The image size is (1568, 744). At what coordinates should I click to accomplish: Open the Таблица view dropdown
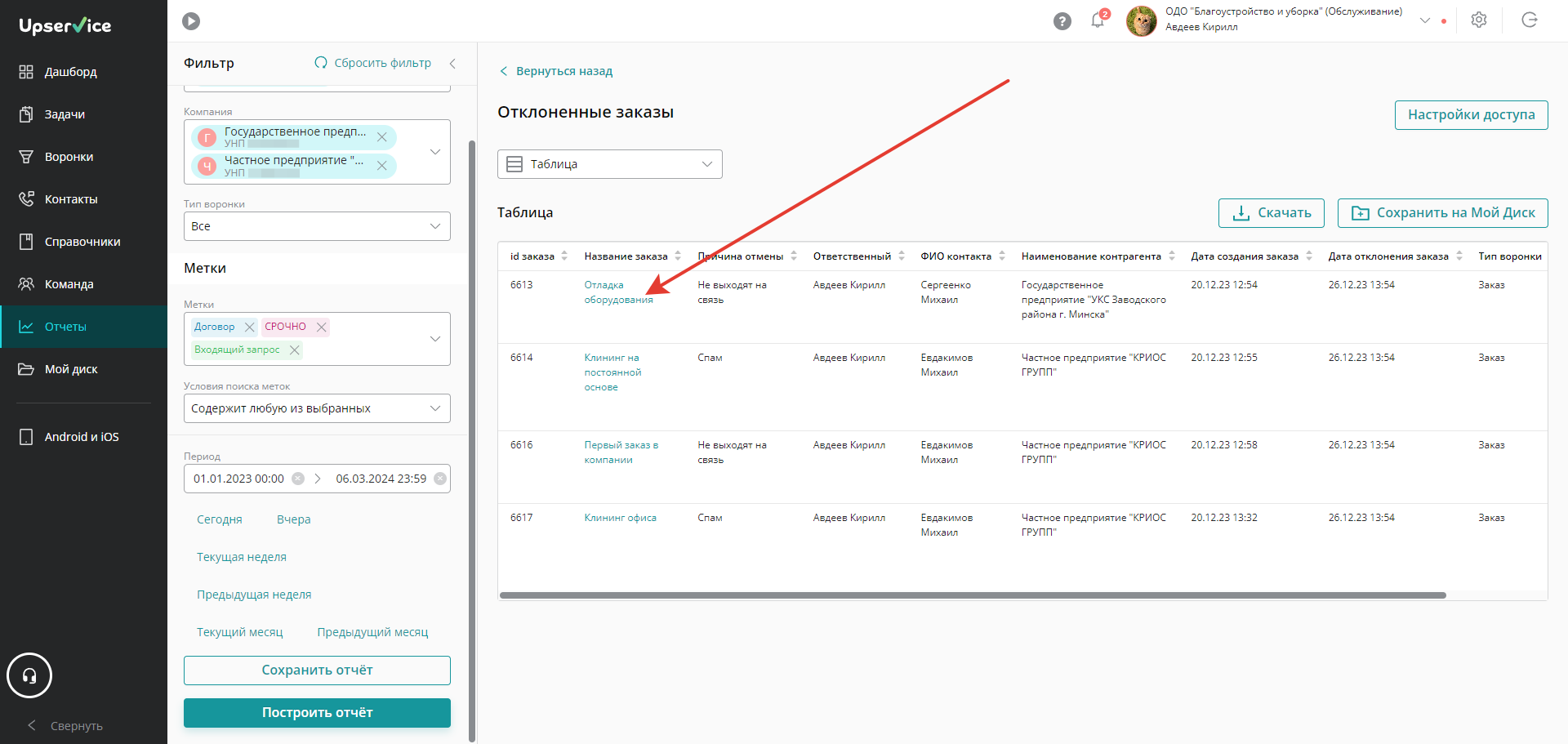[x=610, y=164]
